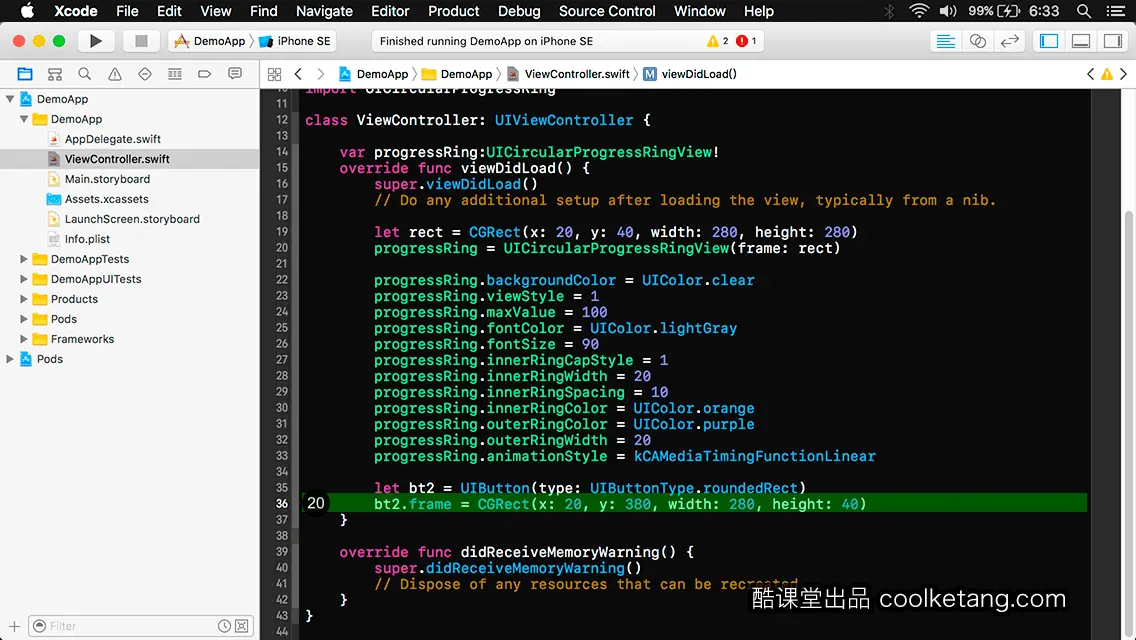Image resolution: width=1136 pixels, height=640 pixels.
Task: Open Info.plist file
Action: (x=87, y=239)
